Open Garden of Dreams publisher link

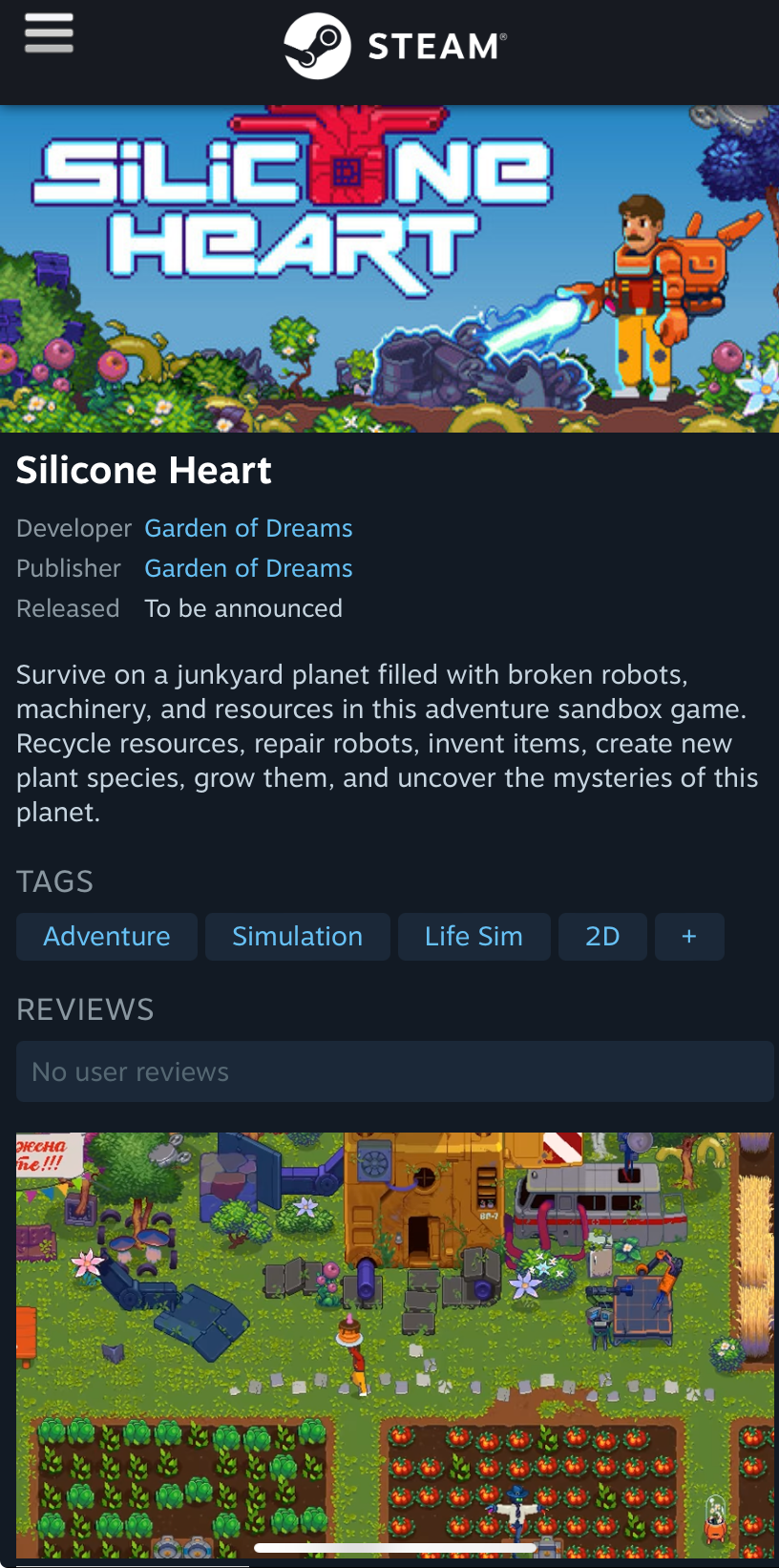coord(248,568)
